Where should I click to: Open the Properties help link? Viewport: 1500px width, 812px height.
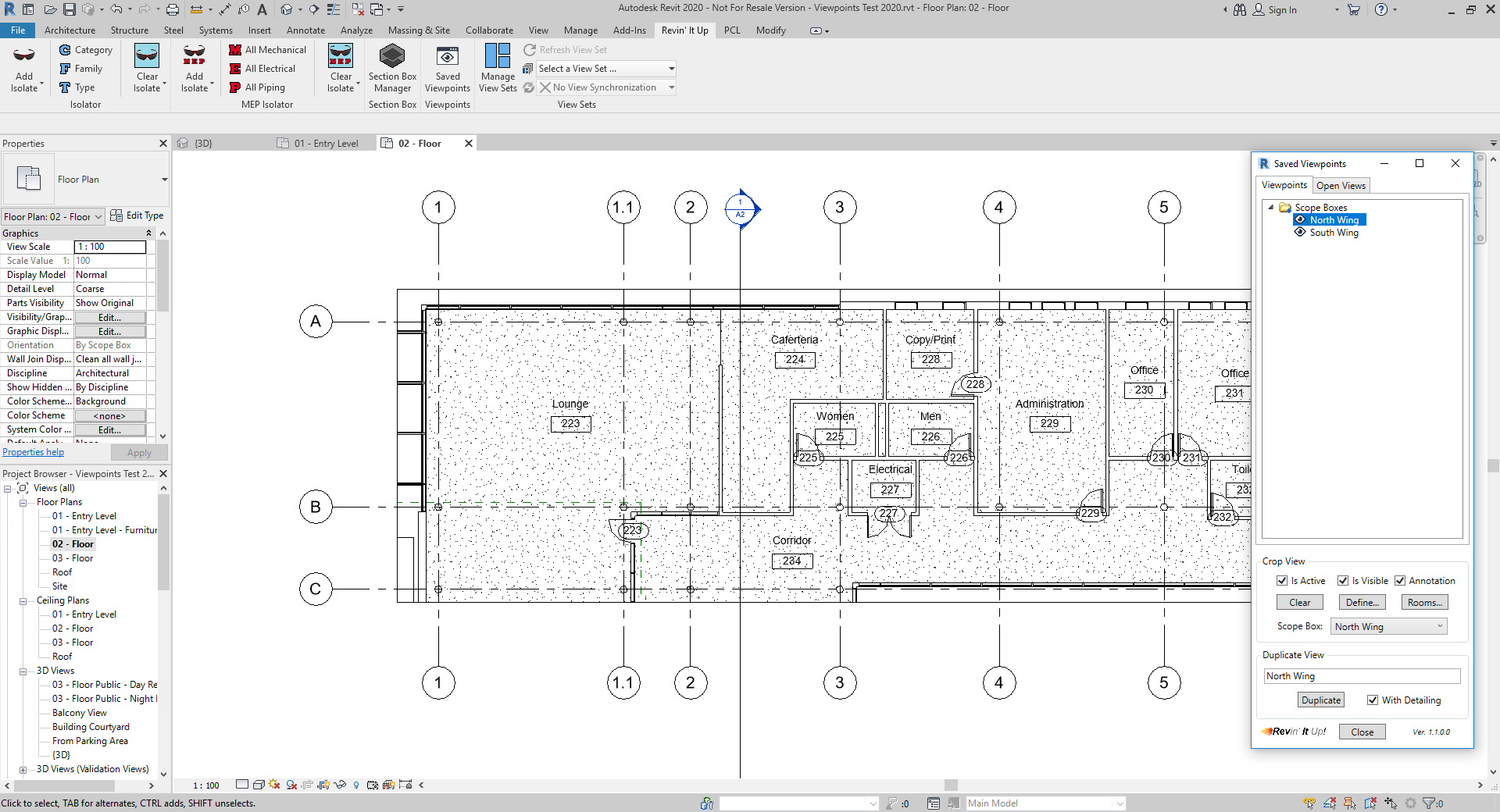(34, 453)
